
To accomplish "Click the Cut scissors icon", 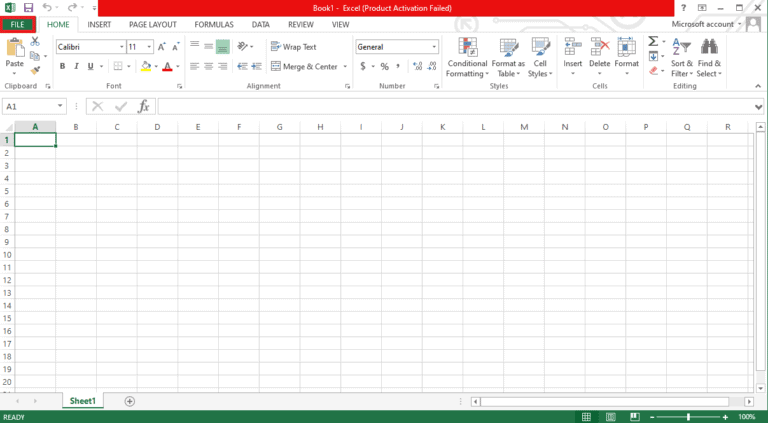I will coord(36,42).
